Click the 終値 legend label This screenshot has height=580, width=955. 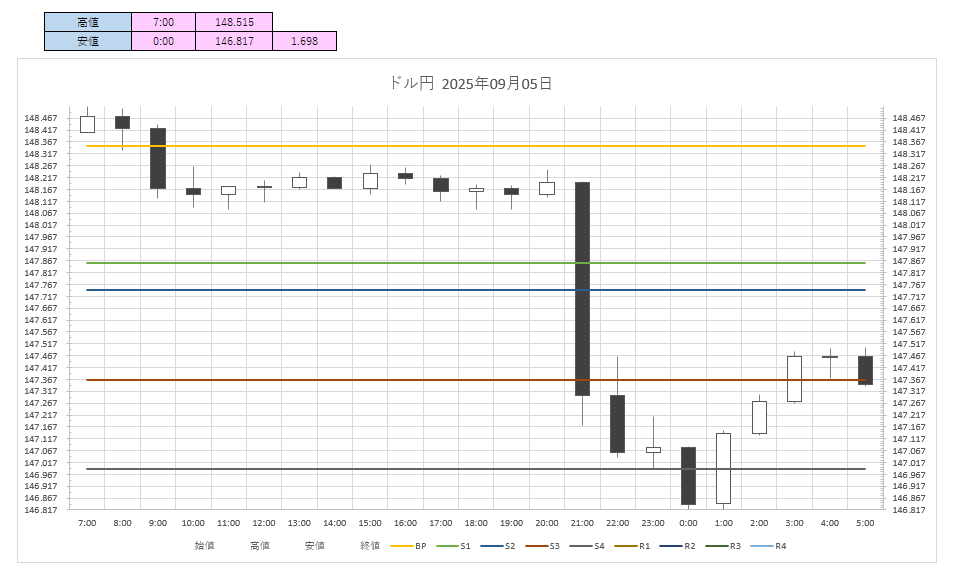point(370,546)
